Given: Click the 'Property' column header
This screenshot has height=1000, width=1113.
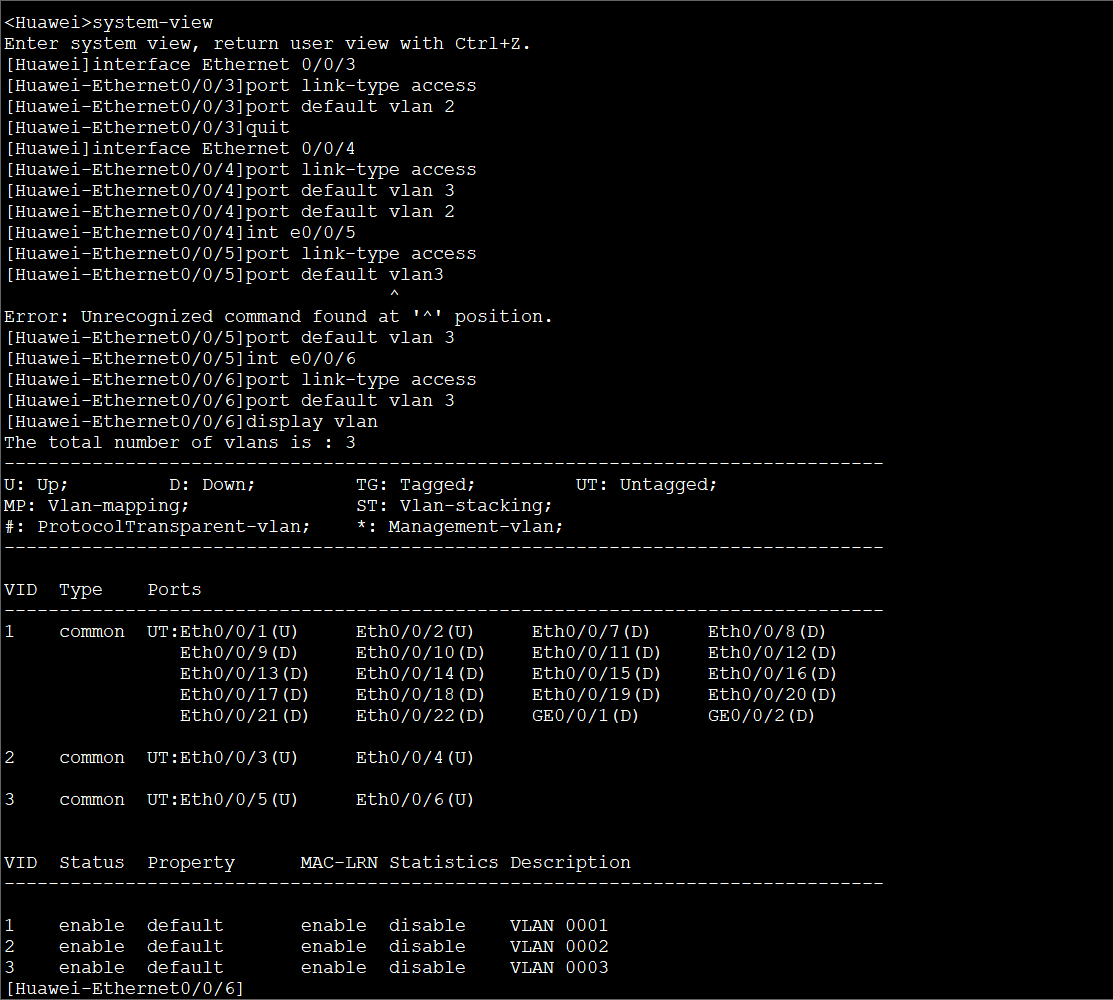Looking at the screenshot, I should pos(191,863).
